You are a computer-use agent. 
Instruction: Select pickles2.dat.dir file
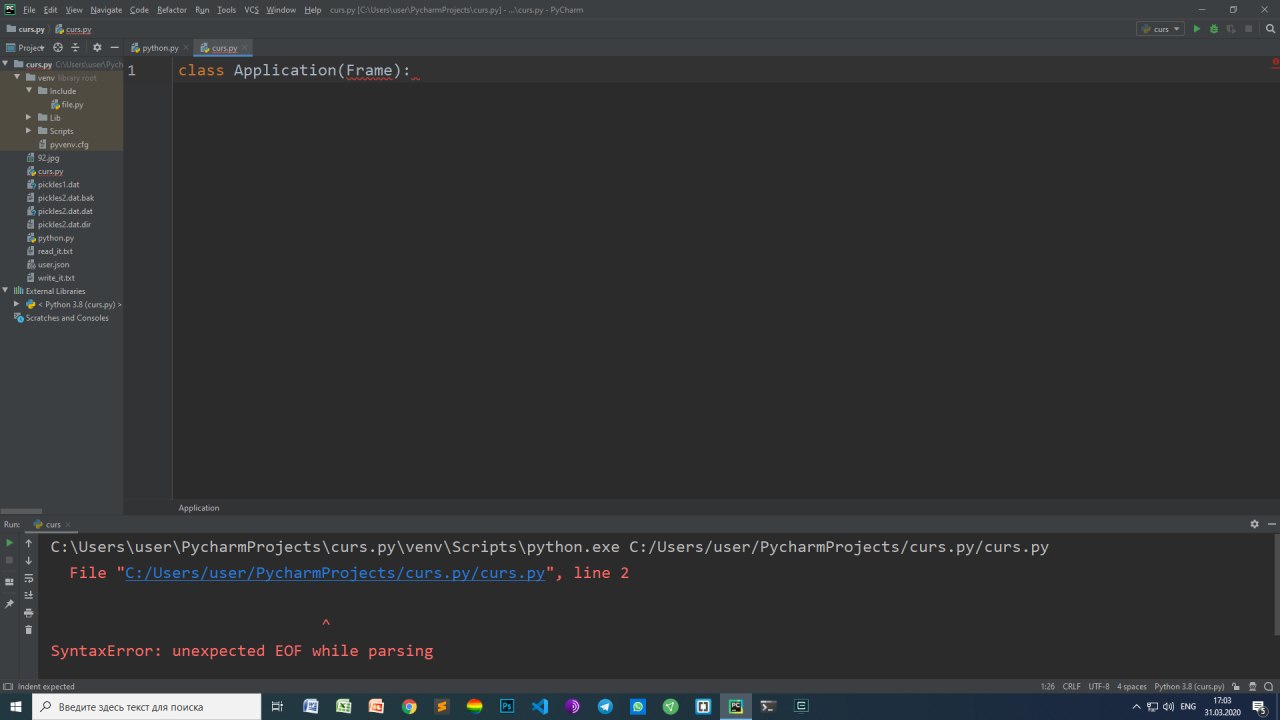point(59,224)
